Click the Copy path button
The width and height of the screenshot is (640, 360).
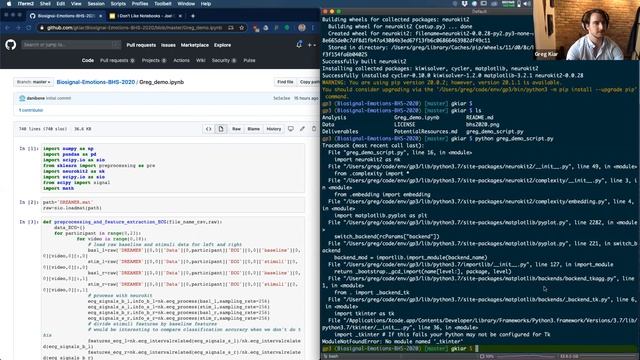(x=309, y=82)
